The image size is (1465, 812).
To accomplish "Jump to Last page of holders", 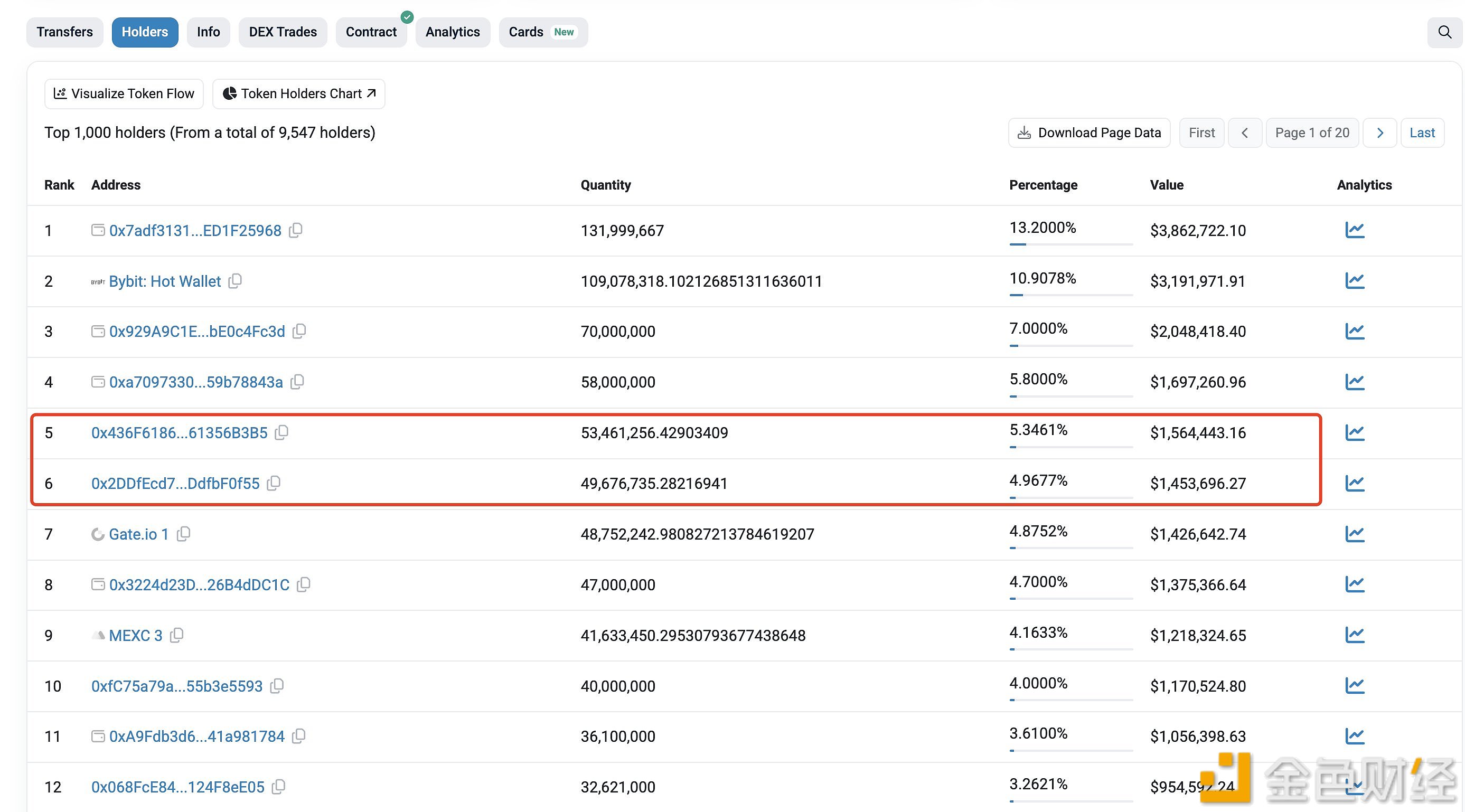I will coord(1422,133).
